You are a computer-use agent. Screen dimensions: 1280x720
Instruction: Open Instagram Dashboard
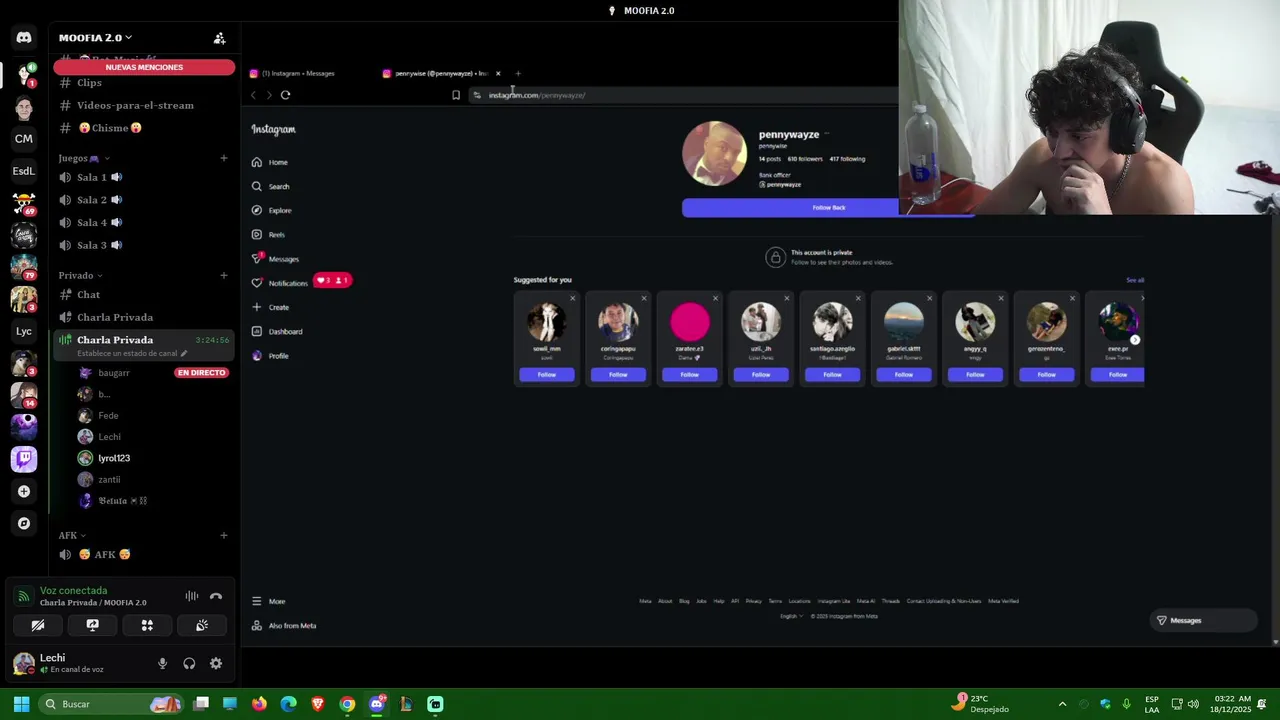click(x=277, y=331)
